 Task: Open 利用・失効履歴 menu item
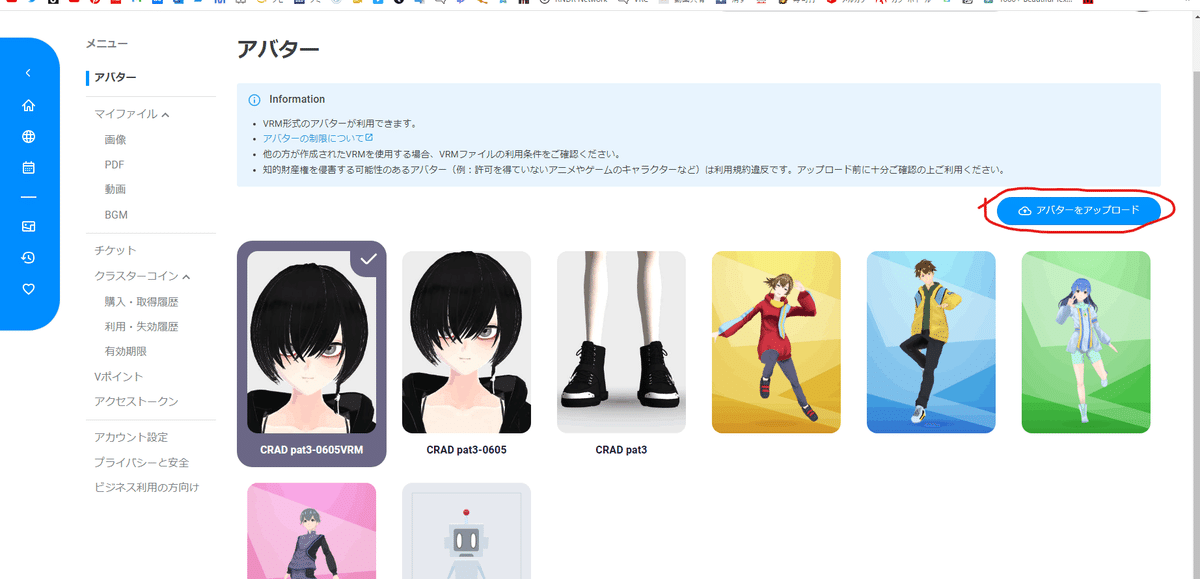[x=141, y=327]
